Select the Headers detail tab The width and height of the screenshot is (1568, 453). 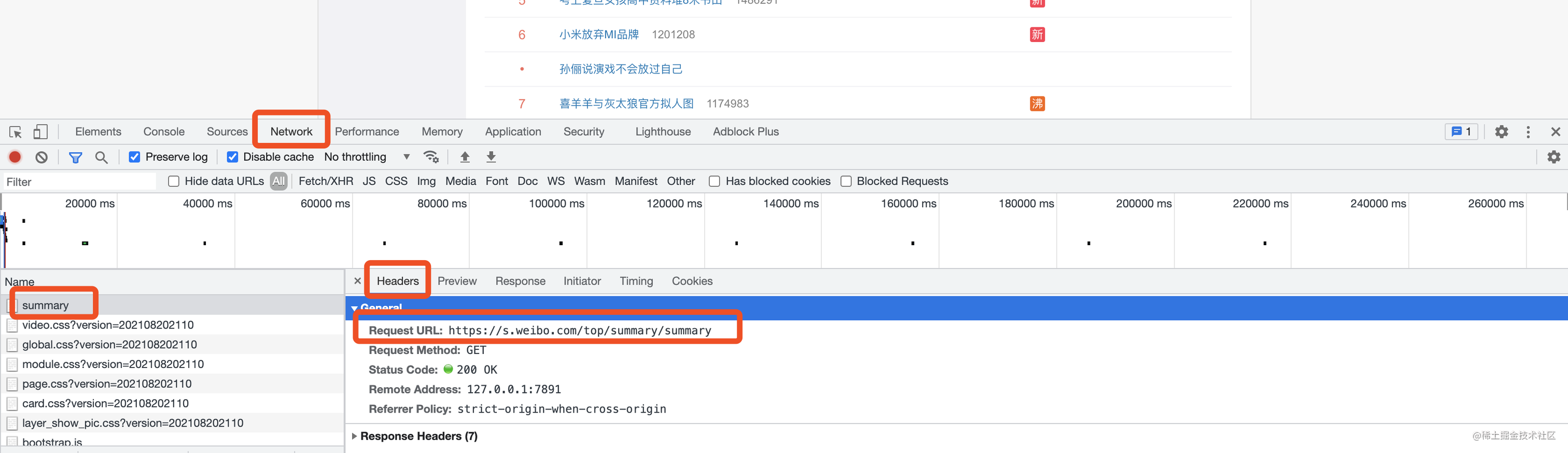pos(398,281)
